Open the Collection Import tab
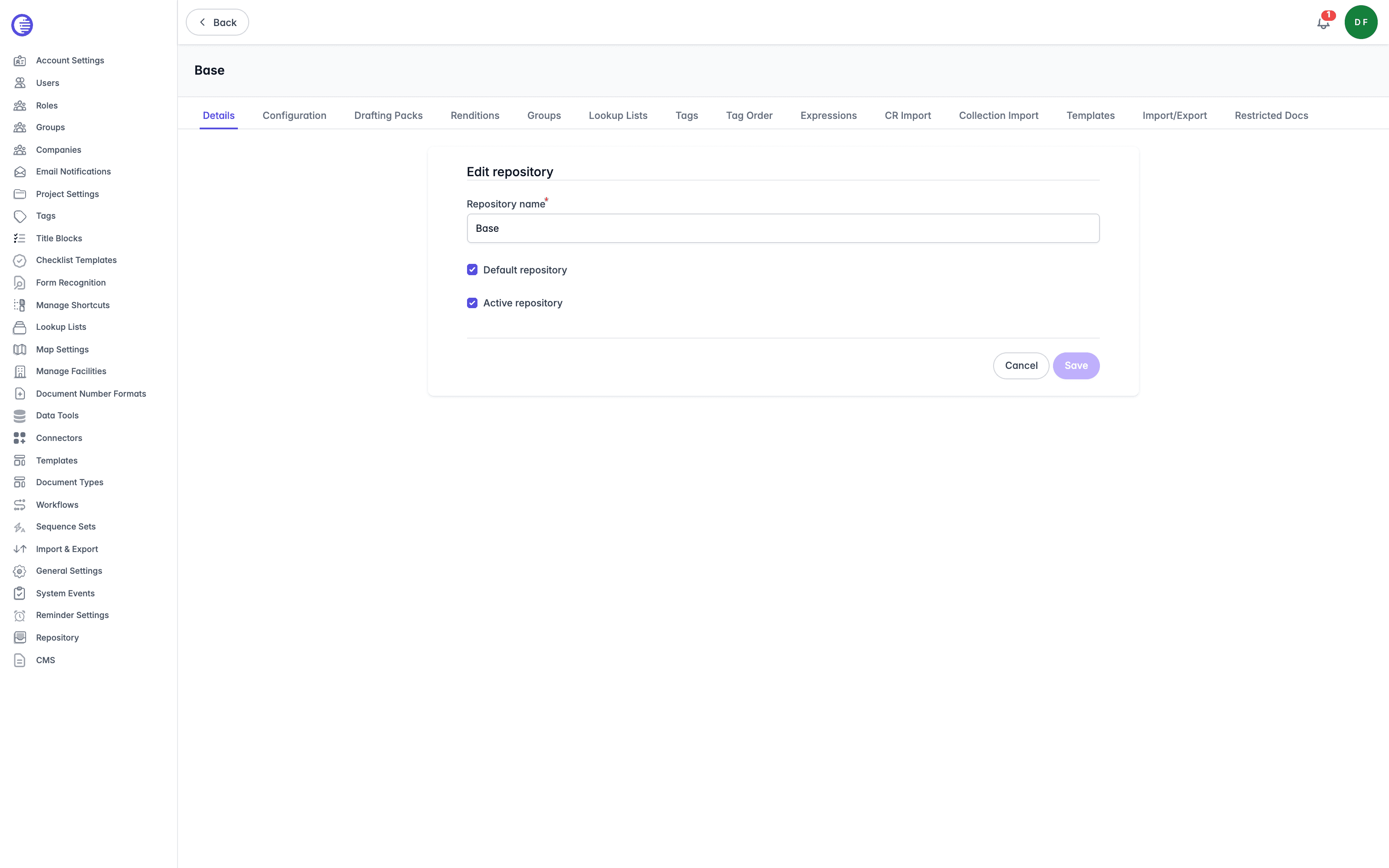Image resolution: width=1389 pixels, height=868 pixels. point(999,115)
